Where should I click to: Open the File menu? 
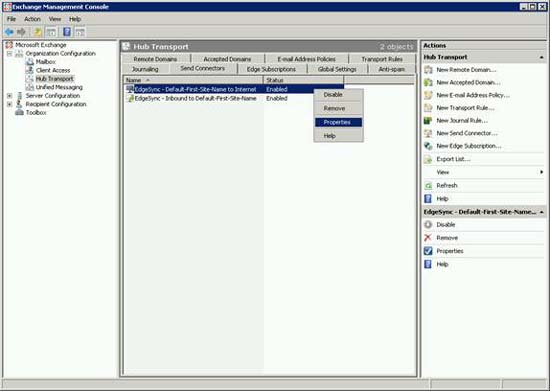click(x=11, y=19)
